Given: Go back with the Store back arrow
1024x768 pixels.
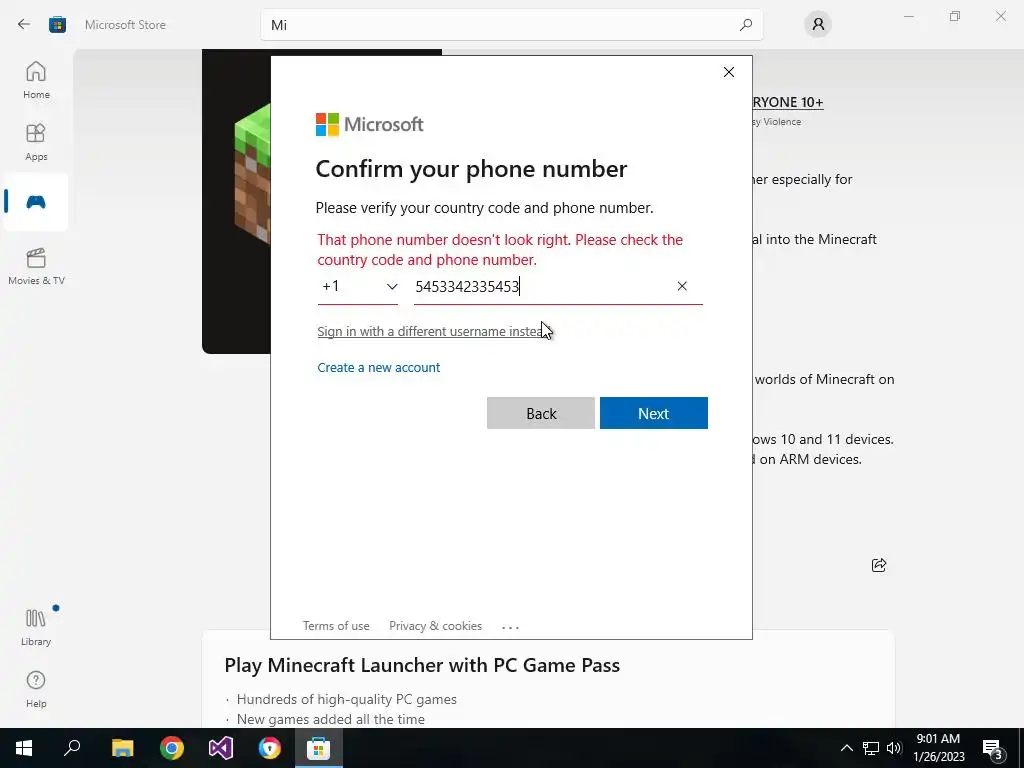Looking at the screenshot, I should point(24,25).
